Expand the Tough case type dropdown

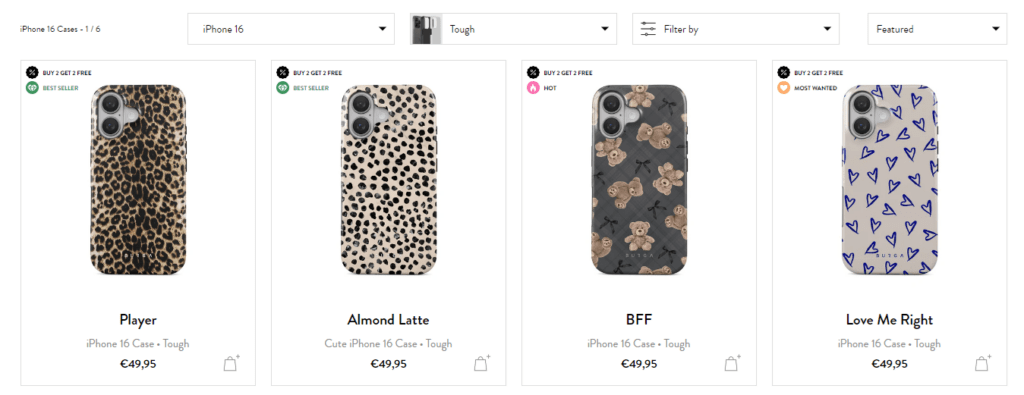[513, 29]
